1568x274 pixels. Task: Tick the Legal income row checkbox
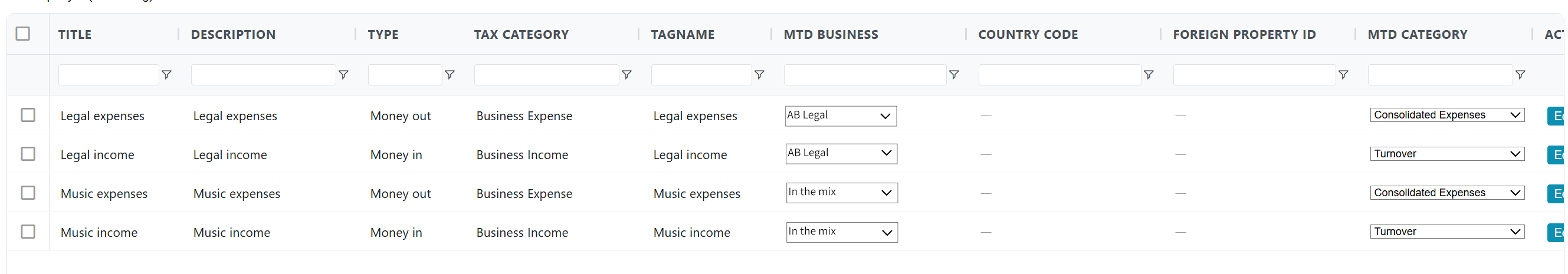(x=28, y=154)
